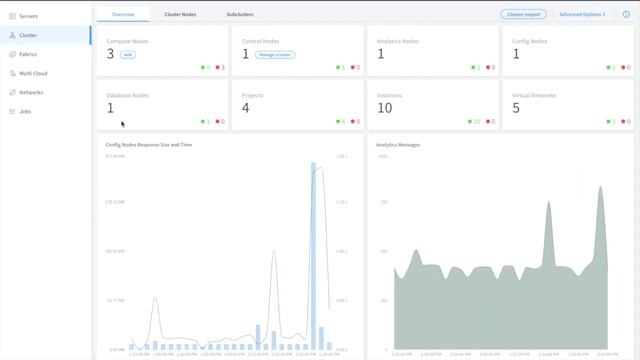Click the Virtual Networks card title
Screen dimensions: 640x360
(534, 95)
